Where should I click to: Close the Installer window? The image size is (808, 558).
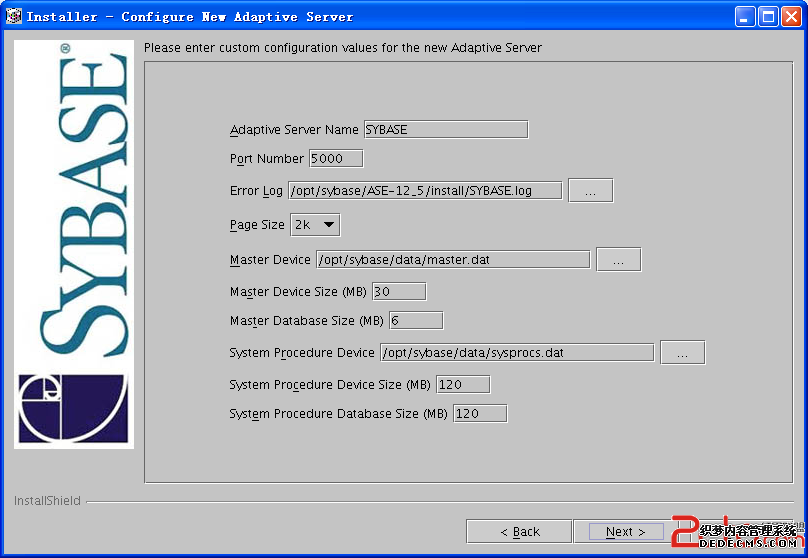pos(791,16)
